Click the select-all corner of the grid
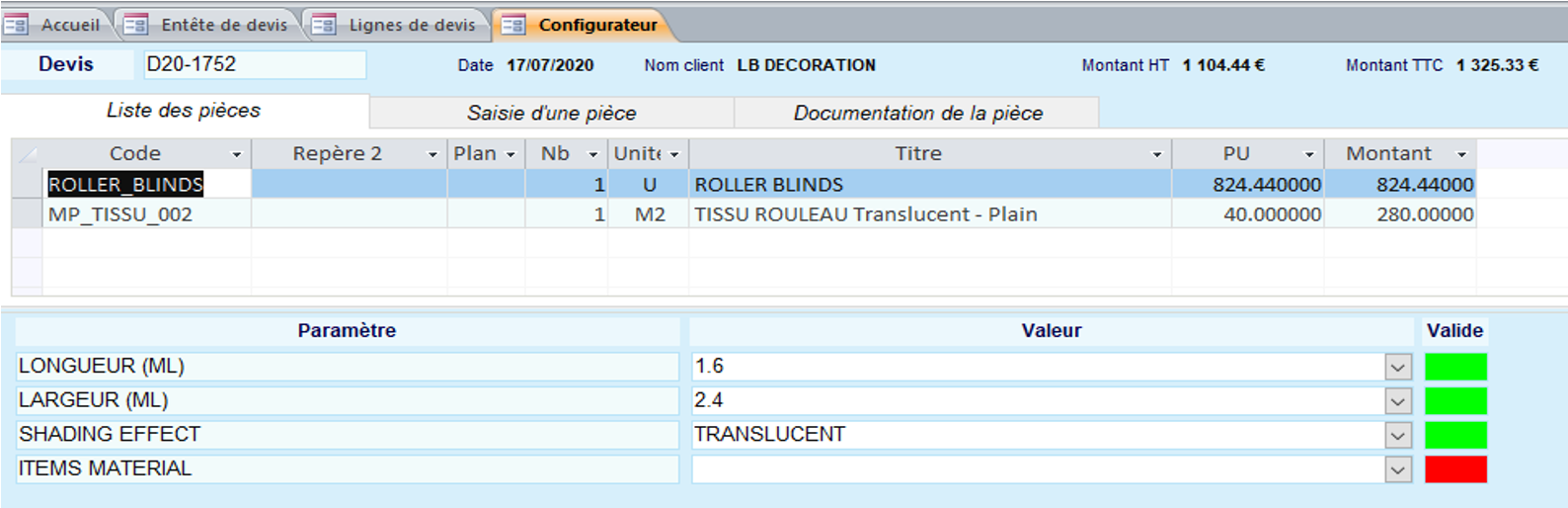1568x508 pixels. (x=27, y=154)
